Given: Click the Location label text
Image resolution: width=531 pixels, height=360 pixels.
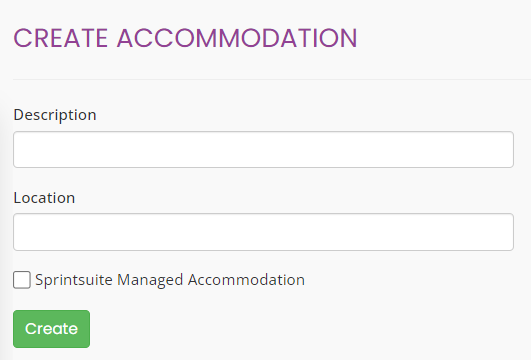Looking at the screenshot, I should pyautogui.click(x=44, y=198).
